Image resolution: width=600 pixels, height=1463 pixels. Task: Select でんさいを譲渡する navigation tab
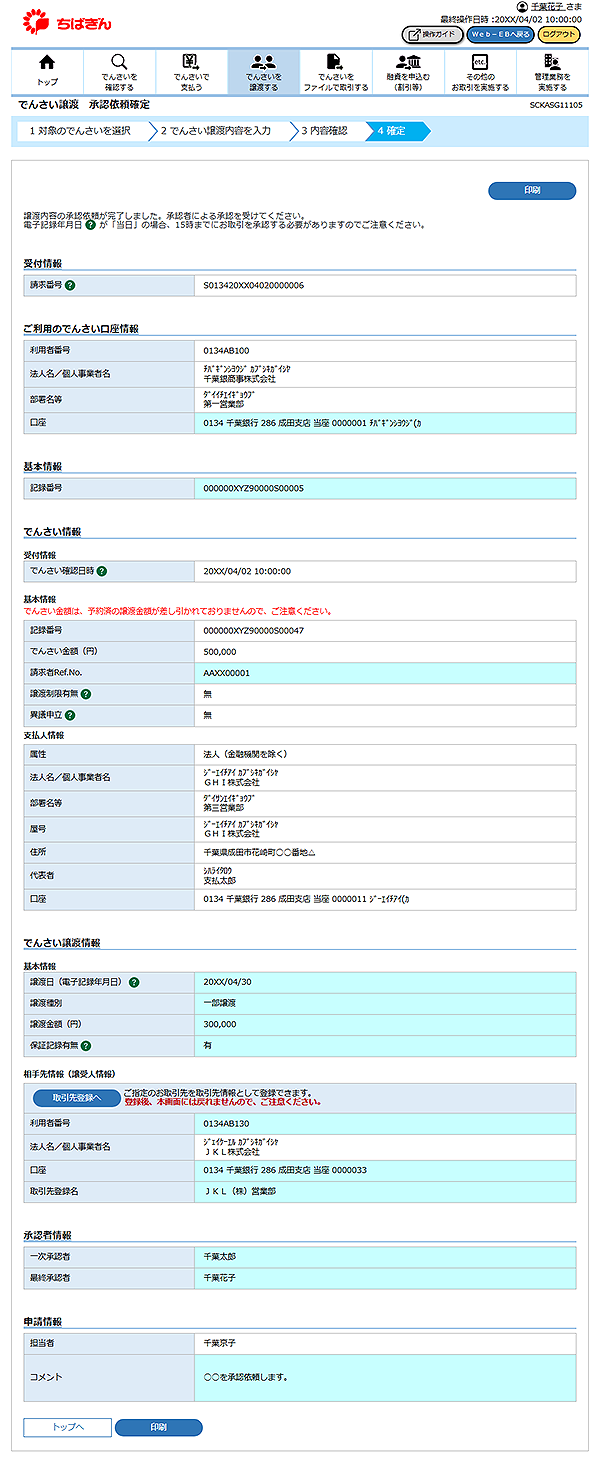[x=264, y=71]
